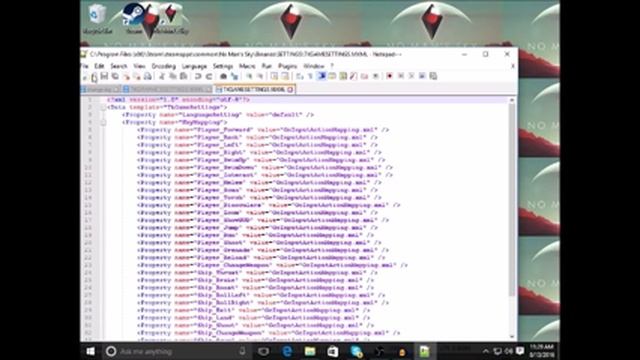Click the Open file toolbar icon
This screenshot has height=360, width=640.
(x=94, y=76)
